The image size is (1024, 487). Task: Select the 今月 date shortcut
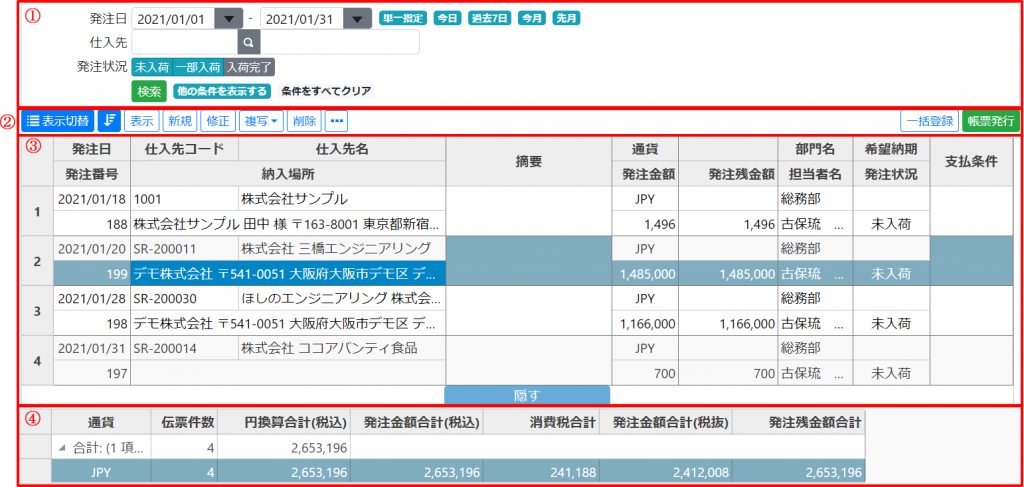click(x=531, y=19)
